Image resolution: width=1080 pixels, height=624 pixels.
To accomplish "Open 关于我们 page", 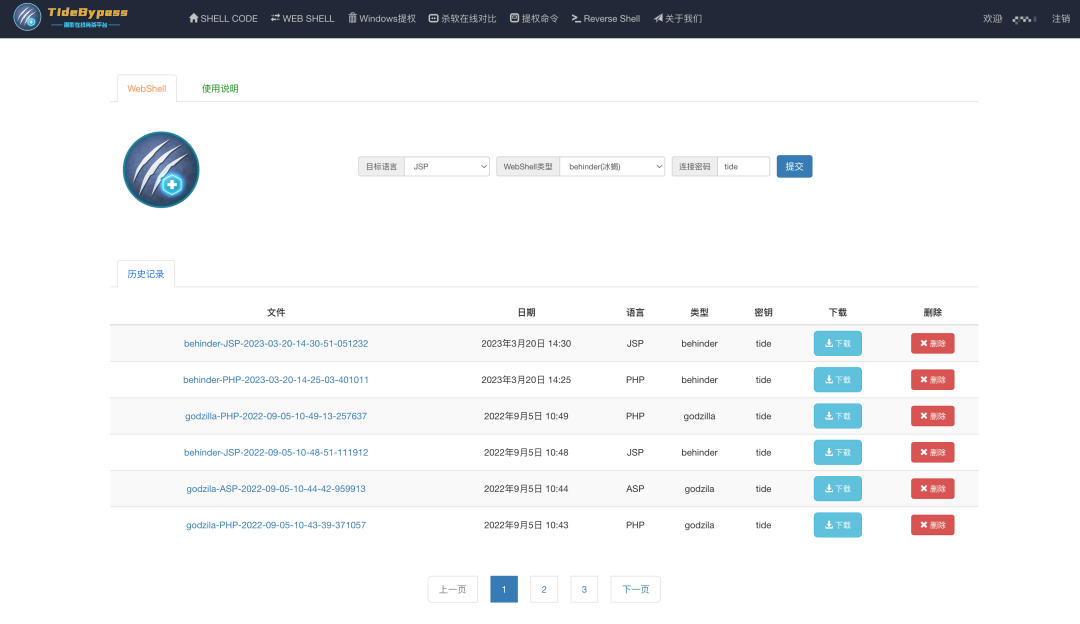I will click(678, 19).
